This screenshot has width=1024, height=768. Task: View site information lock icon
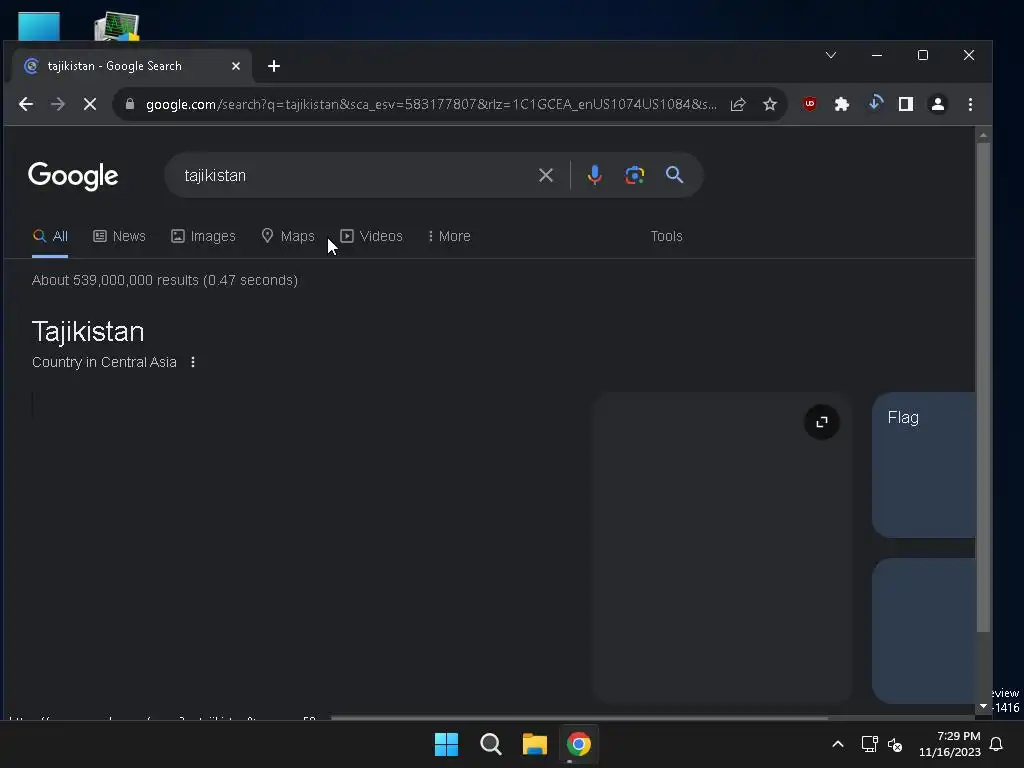pyautogui.click(x=129, y=104)
